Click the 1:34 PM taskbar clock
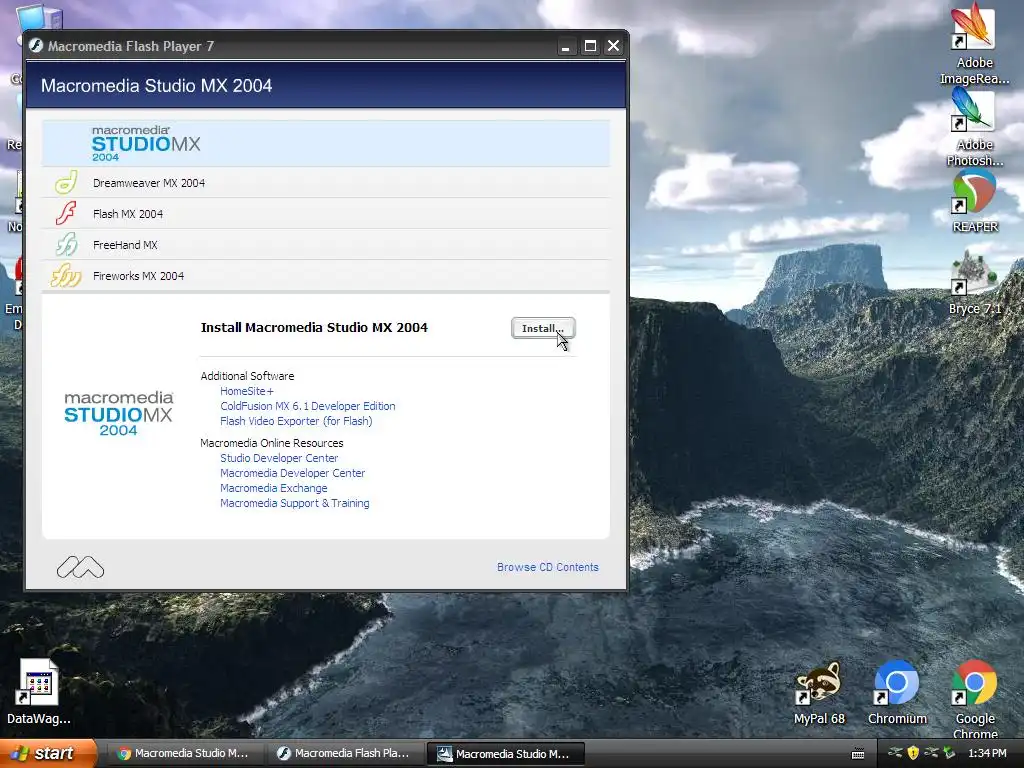The height and width of the screenshot is (768, 1024). point(987,754)
